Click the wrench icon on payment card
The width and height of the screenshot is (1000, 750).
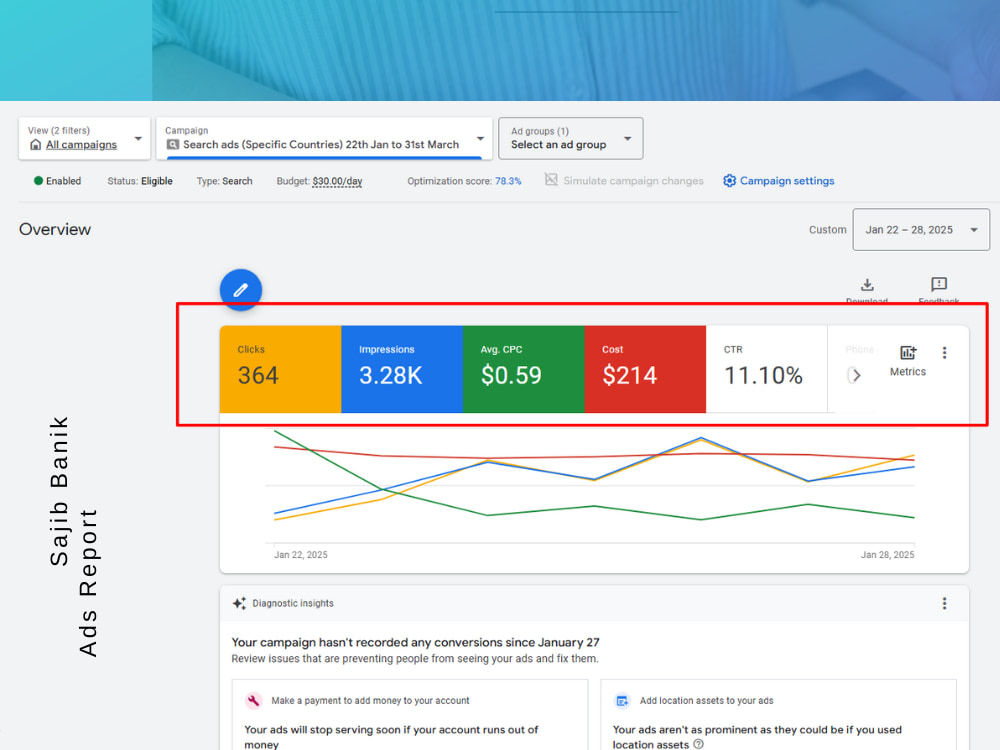tap(253, 700)
